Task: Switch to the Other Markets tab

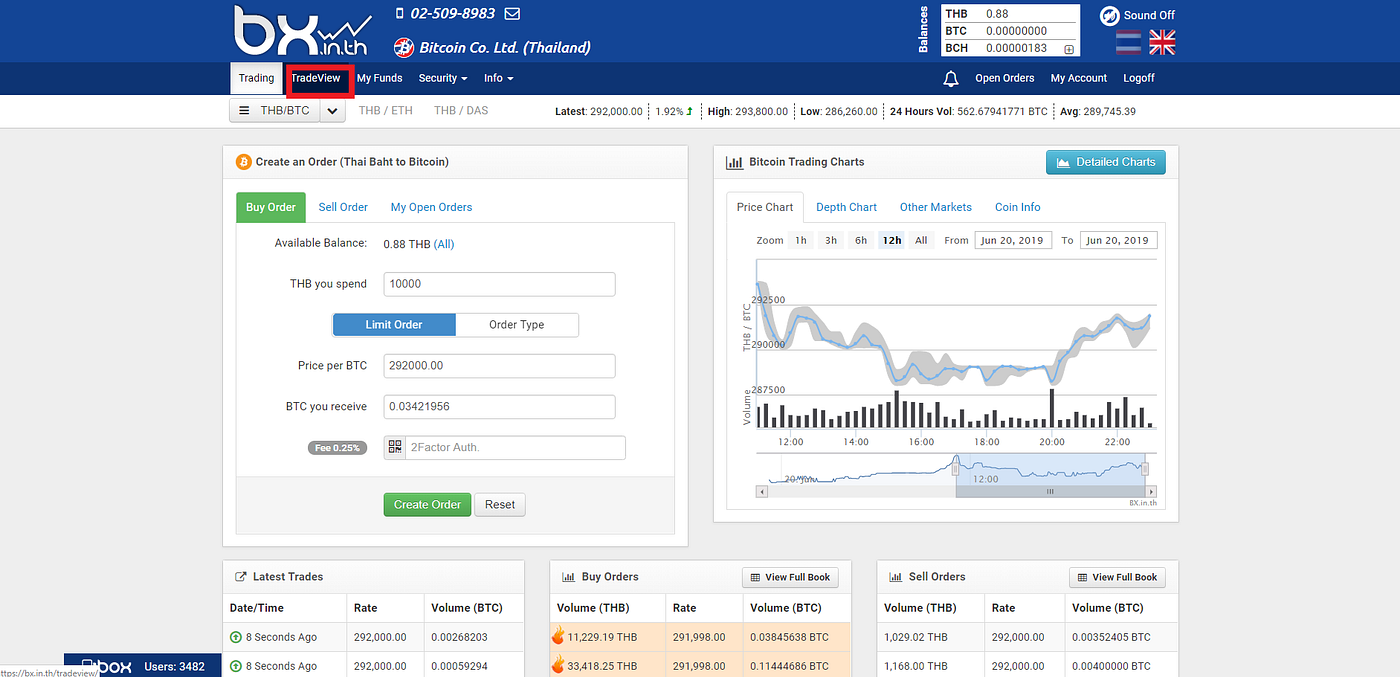Action: coord(935,207)
